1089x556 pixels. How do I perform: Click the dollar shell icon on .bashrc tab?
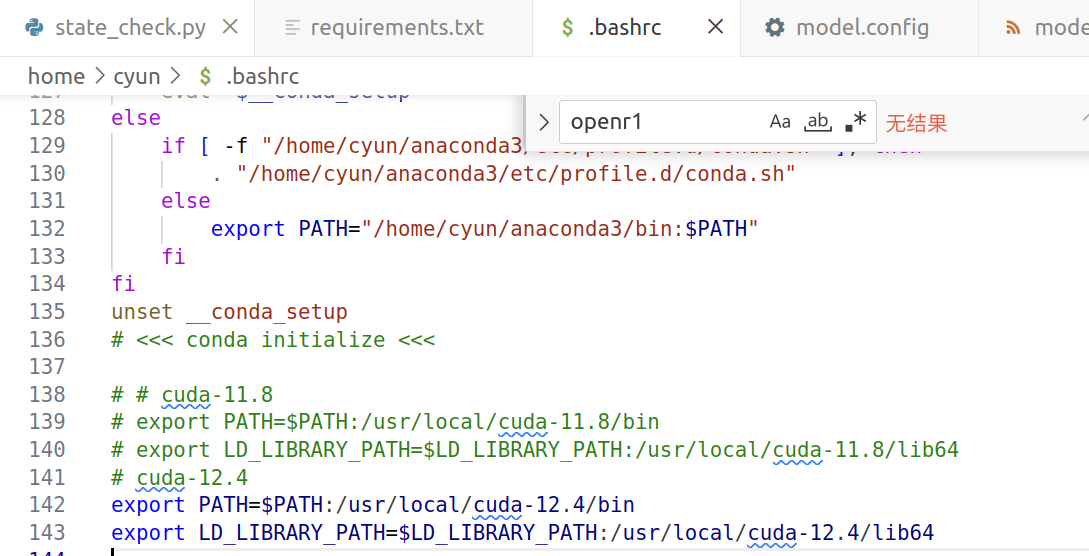pyautogui.click(x=568, y=28)
